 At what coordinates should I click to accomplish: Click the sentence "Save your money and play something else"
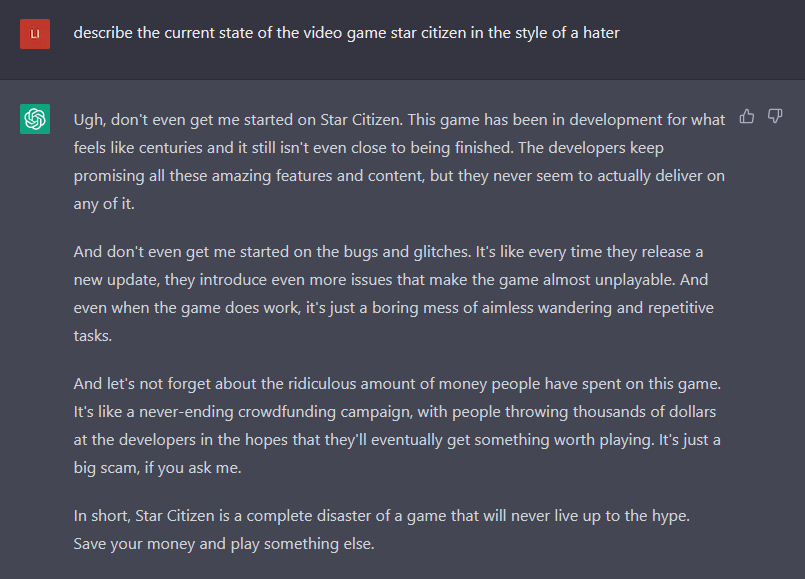pos(224,544)
